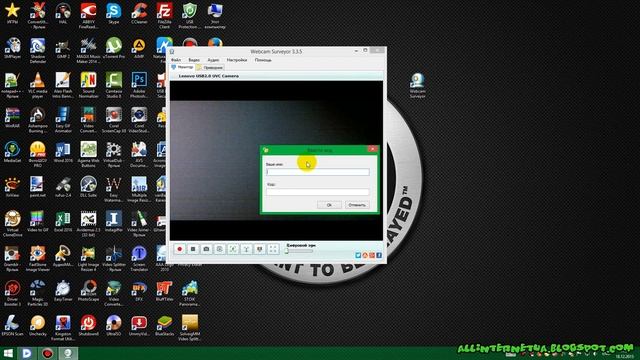Viewport: 640px width, 360px height.
Task: Open the red record taskbar application
Action: tap(47, 353)
